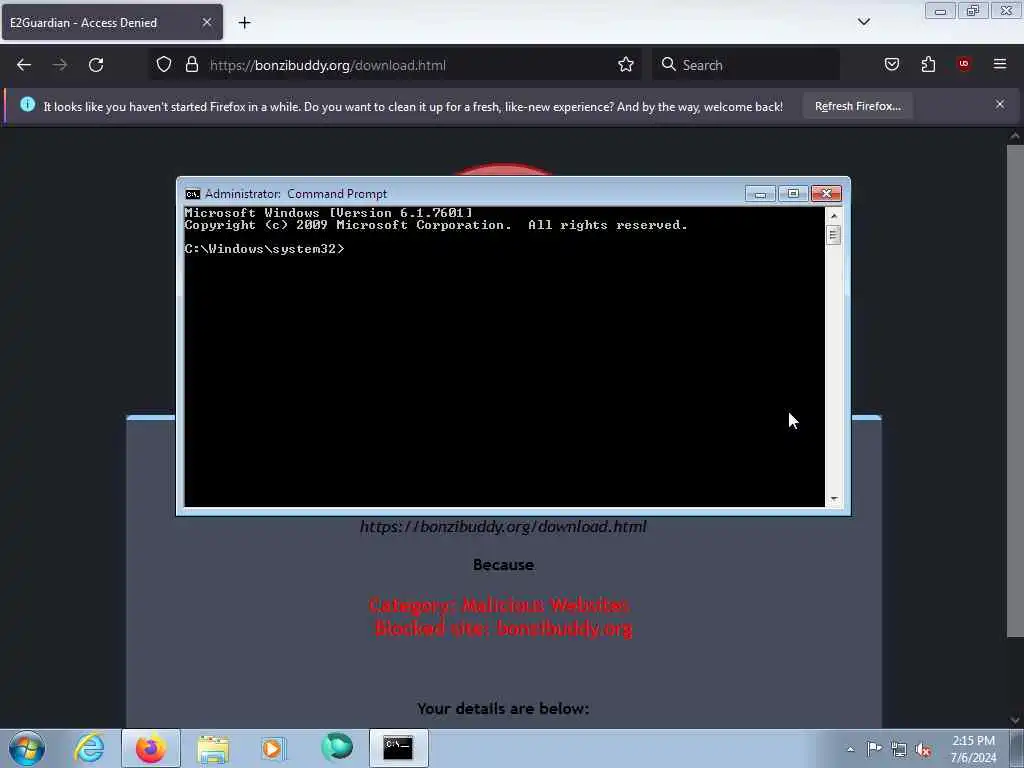Click the C:\Windows\system32> prompt line
This screenshot has width=1024, height=768.
tap(264, 249)
